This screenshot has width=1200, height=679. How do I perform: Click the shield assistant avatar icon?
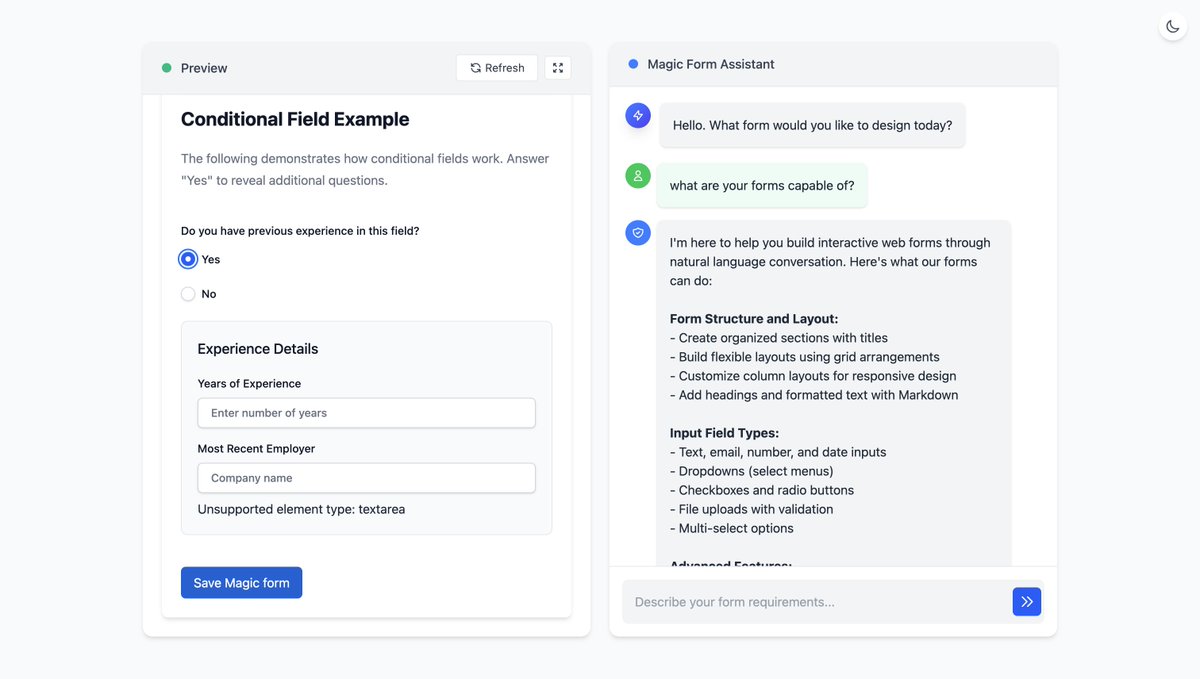tap(638, 233)
